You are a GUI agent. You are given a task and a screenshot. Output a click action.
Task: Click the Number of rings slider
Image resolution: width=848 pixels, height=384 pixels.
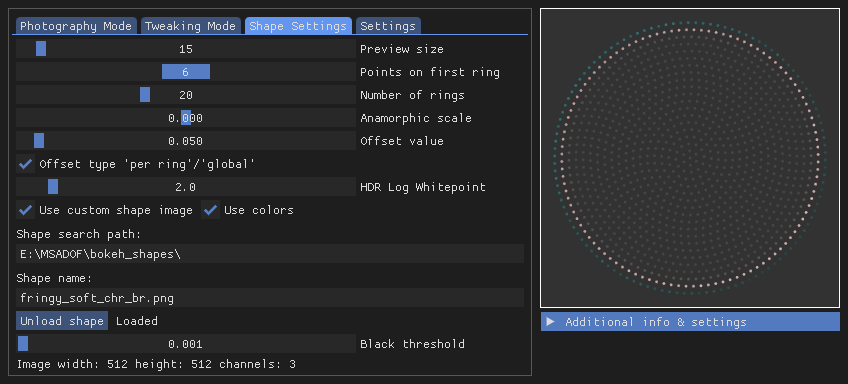[x=186, y=95]
